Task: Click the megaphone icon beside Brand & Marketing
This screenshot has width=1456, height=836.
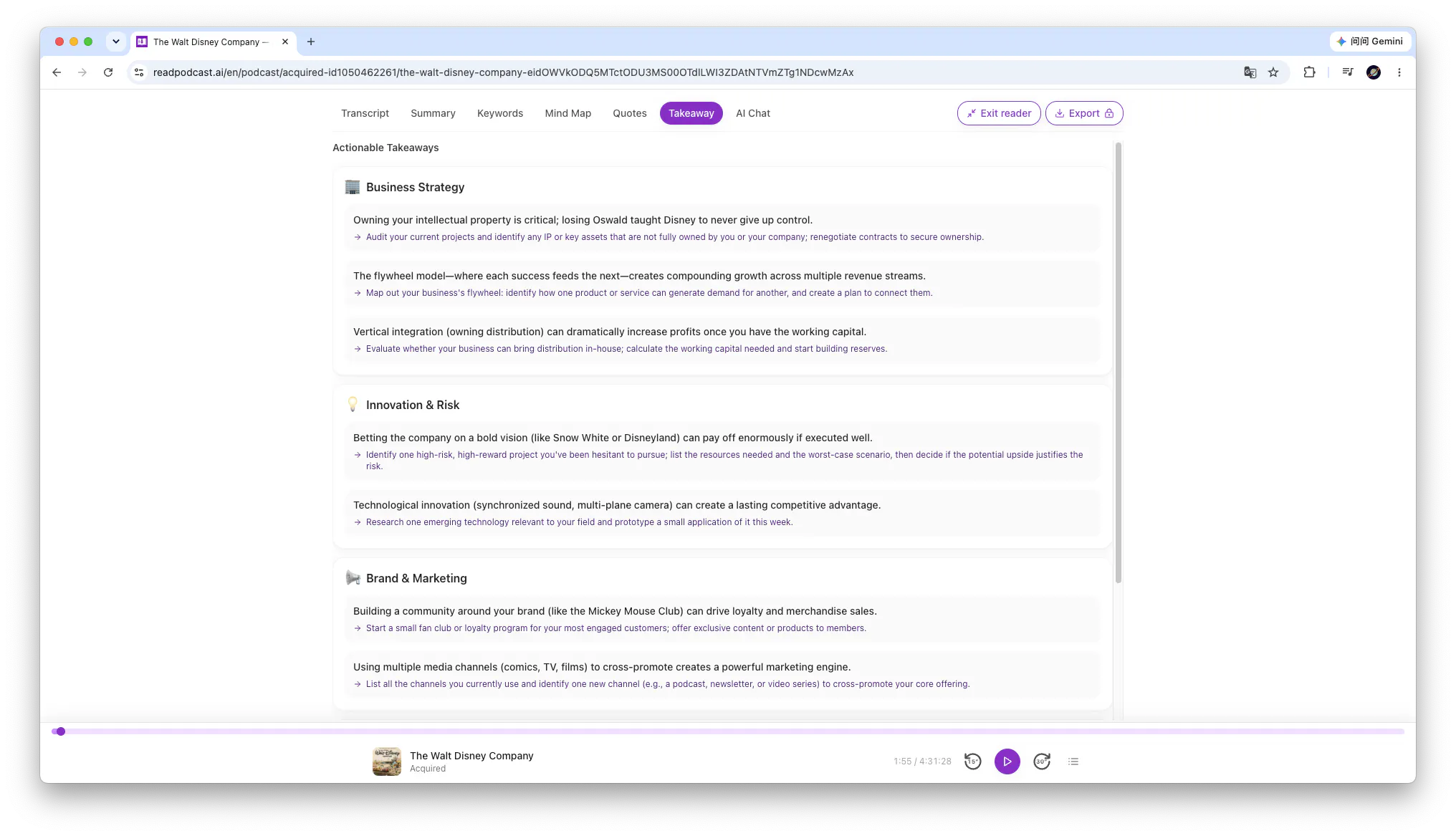Action: tap(353, 577)
